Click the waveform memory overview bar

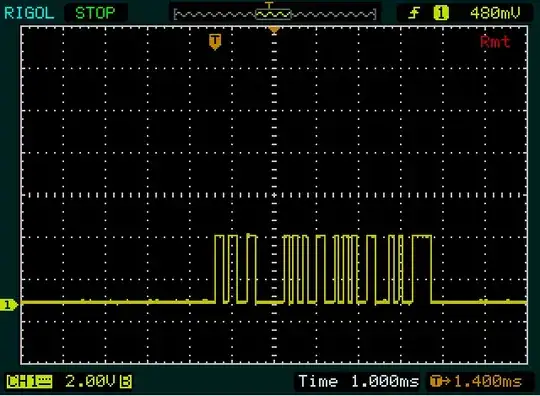tap(275, 14)
